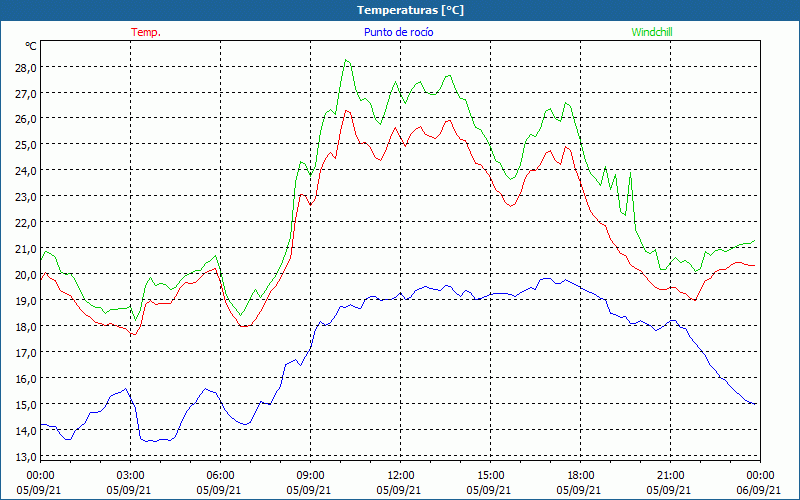Click the 06/09/21 date label

(760, 490)
